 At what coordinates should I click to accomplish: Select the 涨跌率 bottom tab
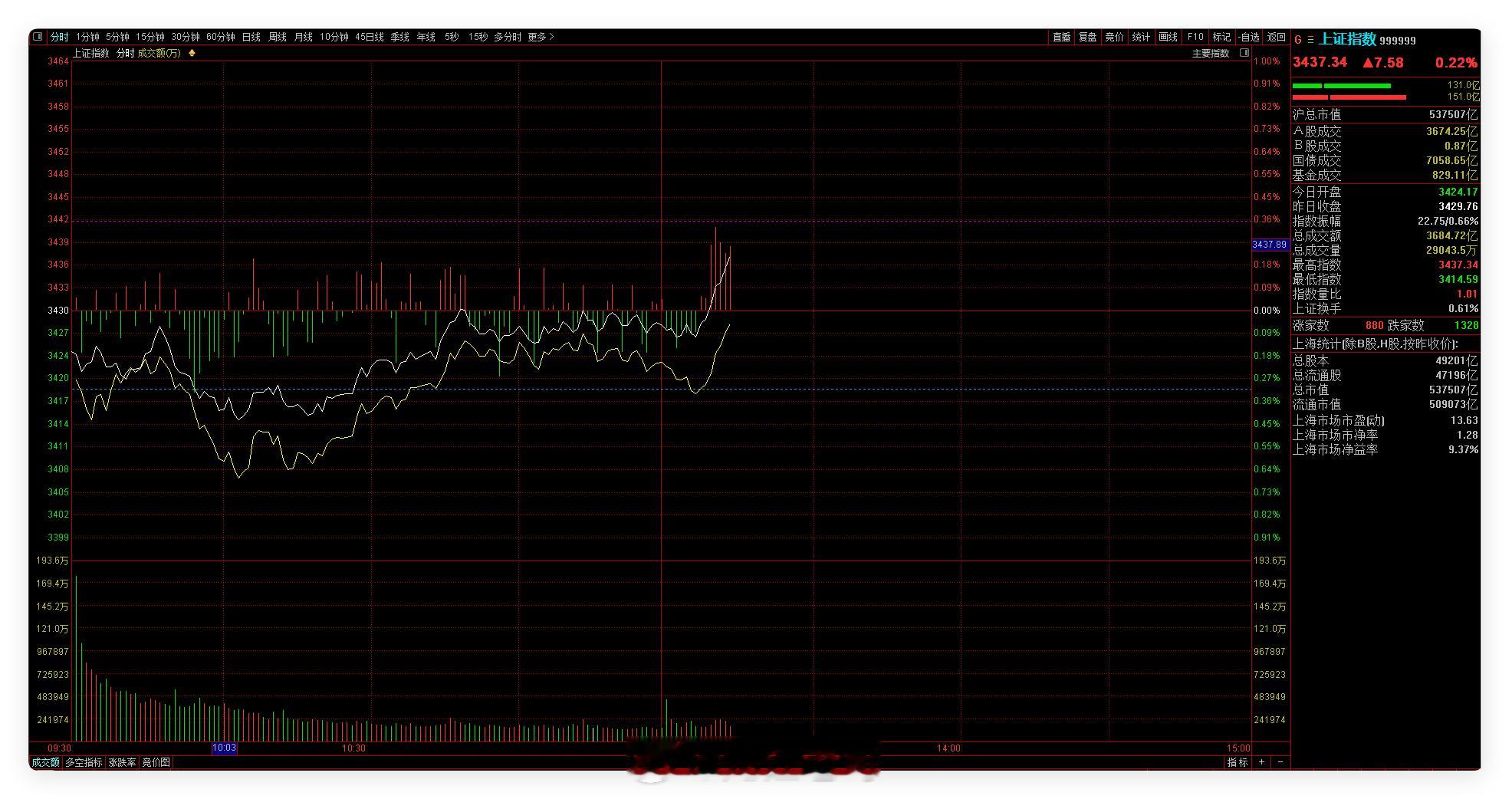click(123, 762)
